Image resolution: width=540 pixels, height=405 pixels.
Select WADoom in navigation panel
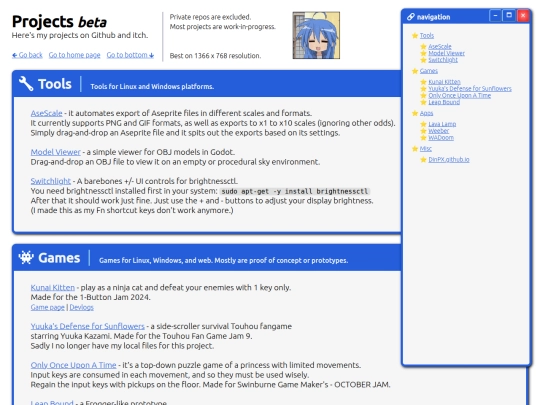[441, 138]
